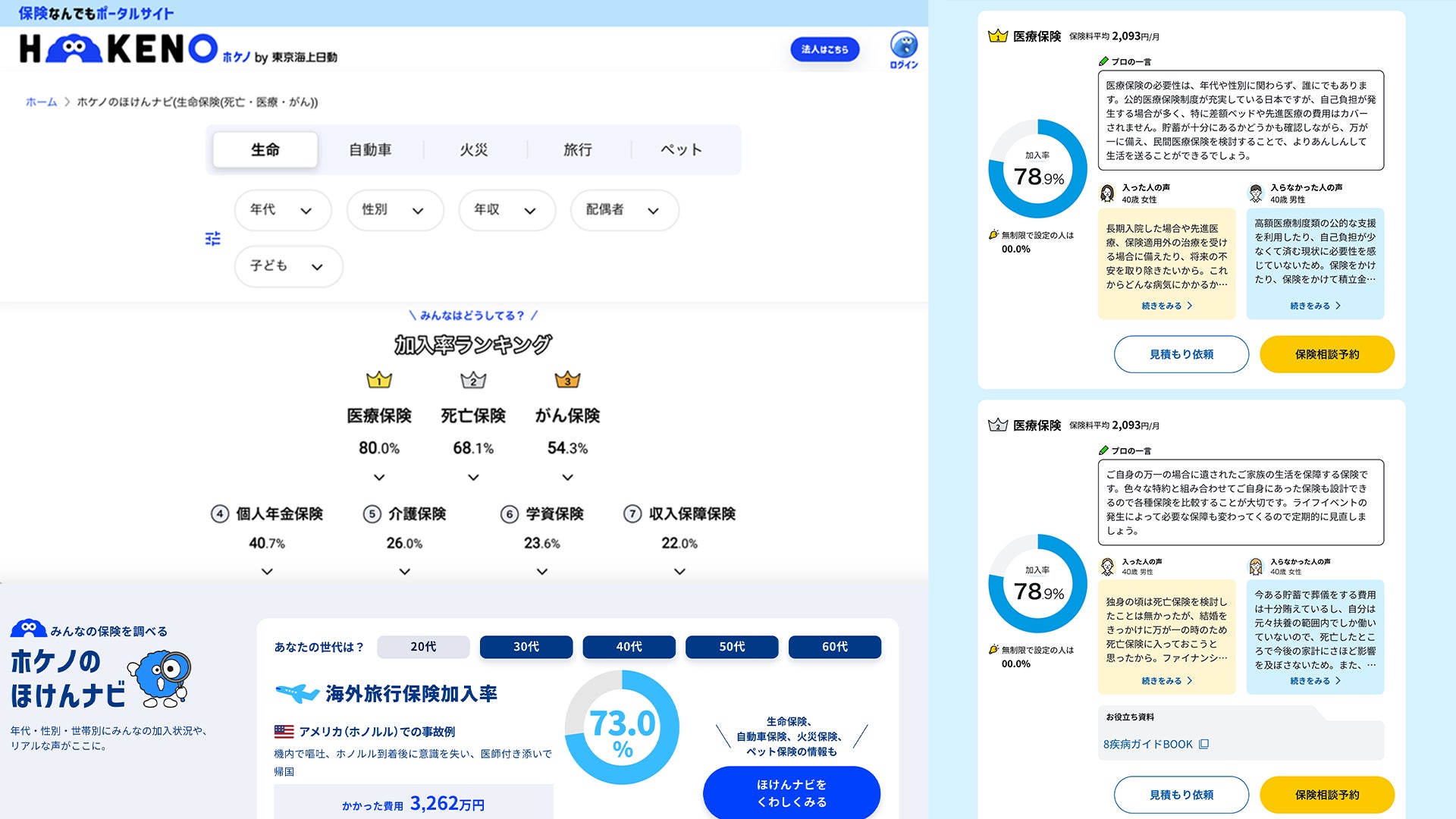1456x819 pixels.
Task: Click the filter sliders icon
Action: pos(213,239)
